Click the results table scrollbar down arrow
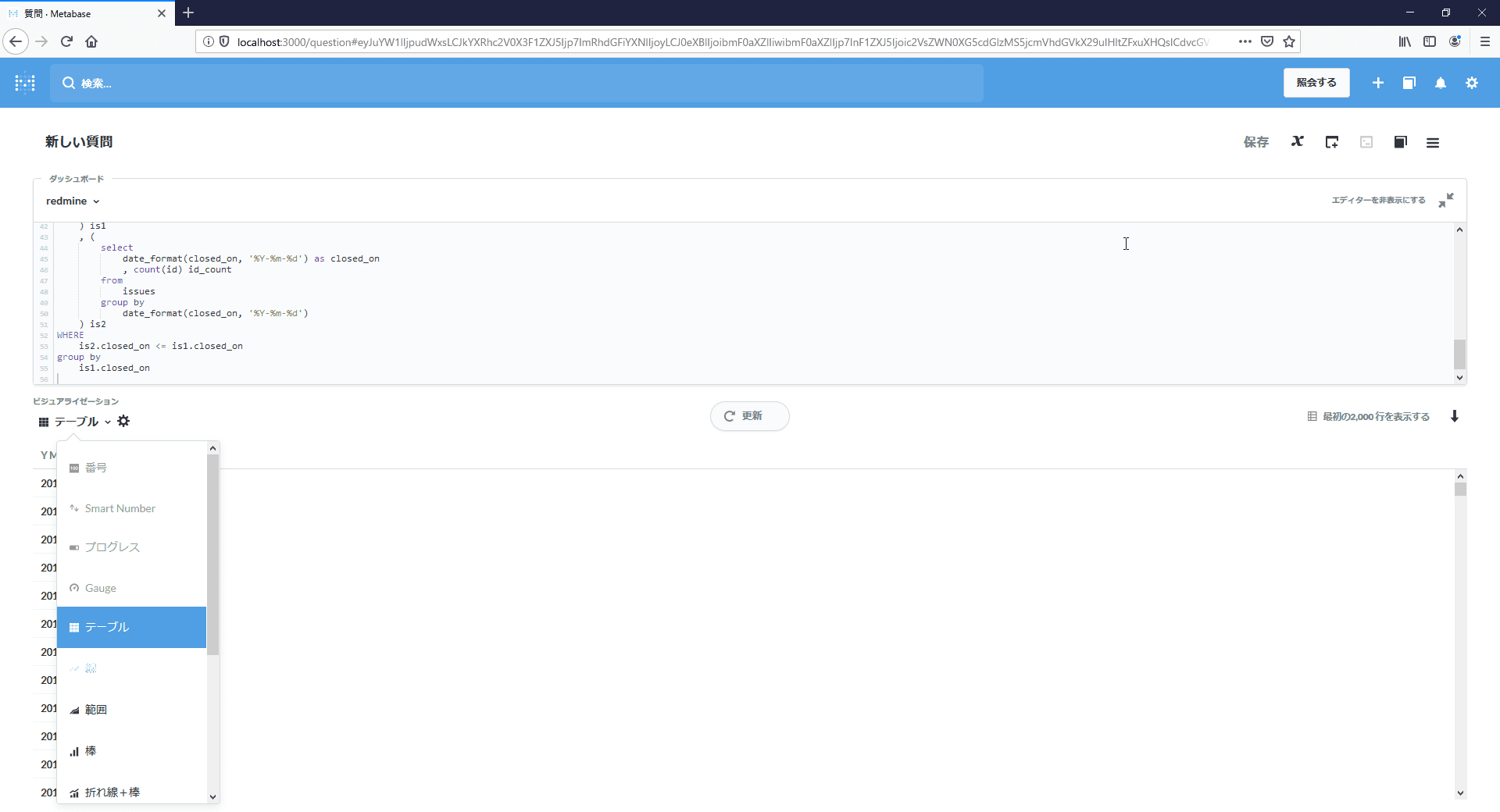The height and width of the screenshot is (812, 1500). point(1459,793)
